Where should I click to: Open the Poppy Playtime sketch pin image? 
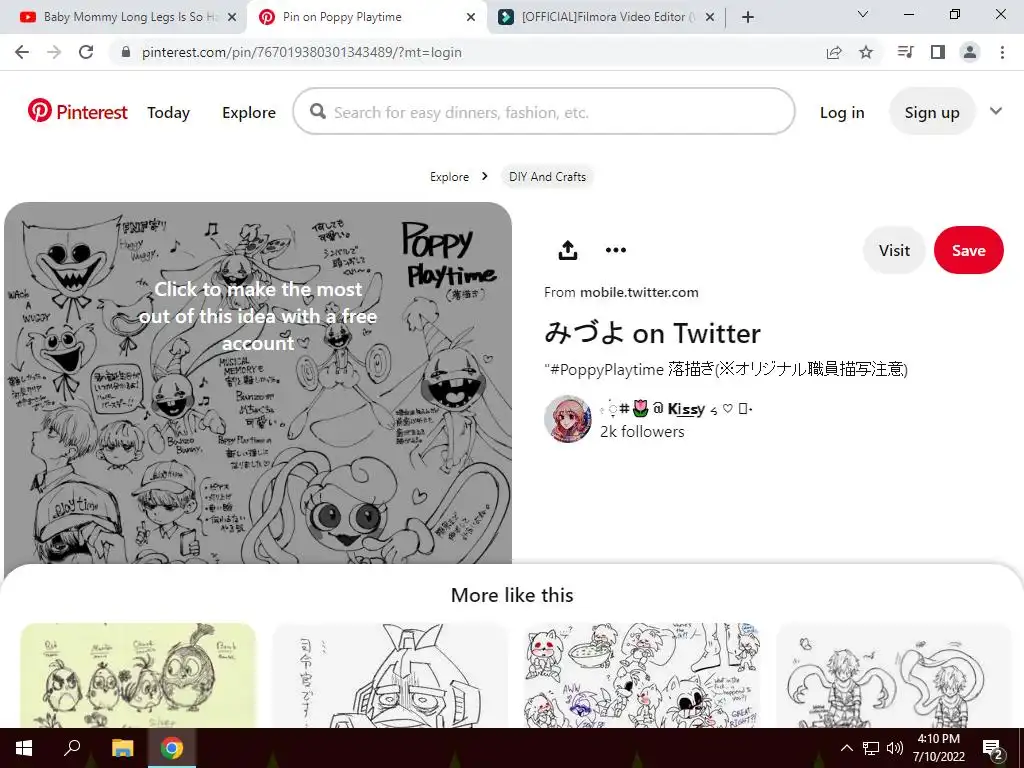[258, 383]
